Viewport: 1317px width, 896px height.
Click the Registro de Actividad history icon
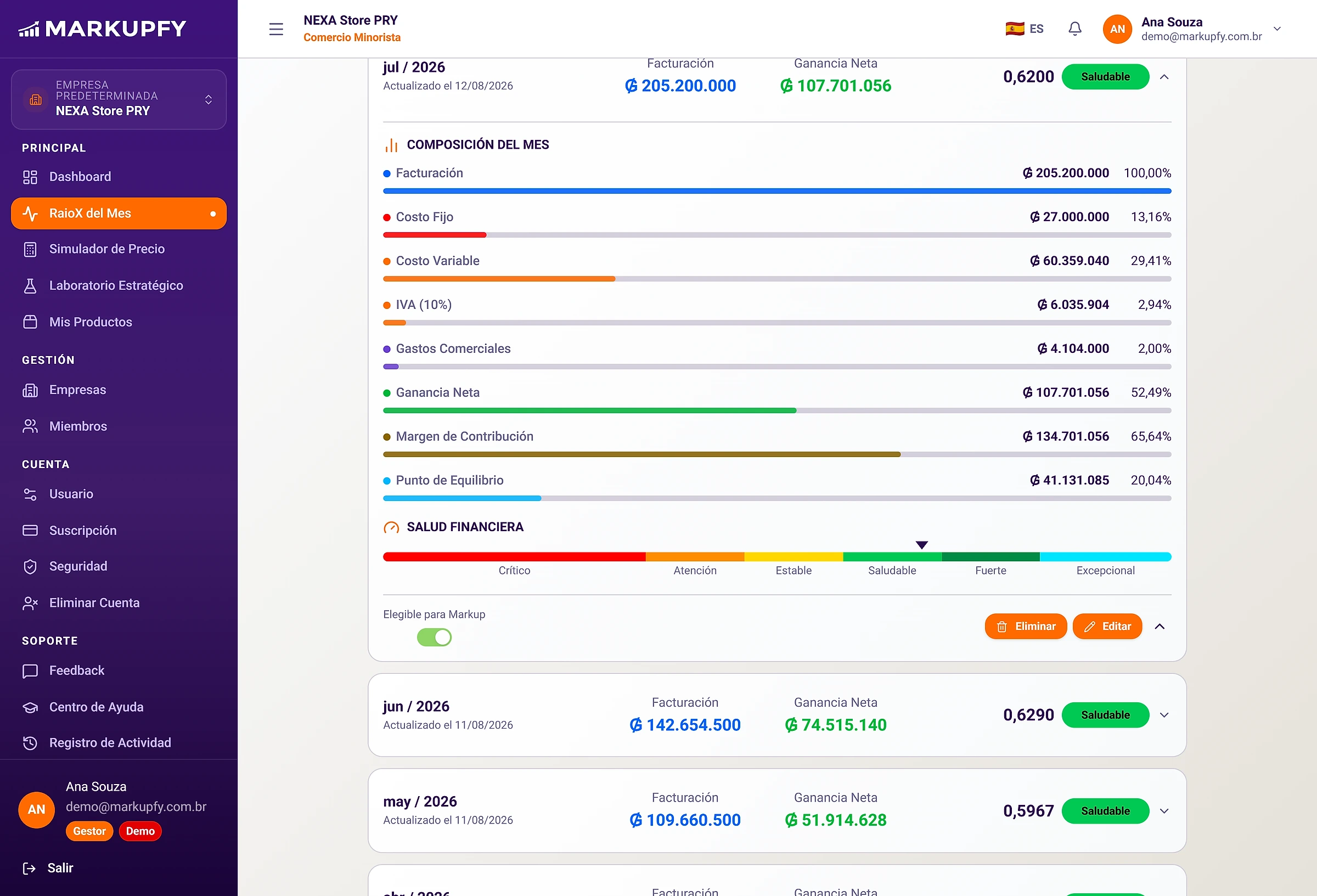[x=30, y=743]
